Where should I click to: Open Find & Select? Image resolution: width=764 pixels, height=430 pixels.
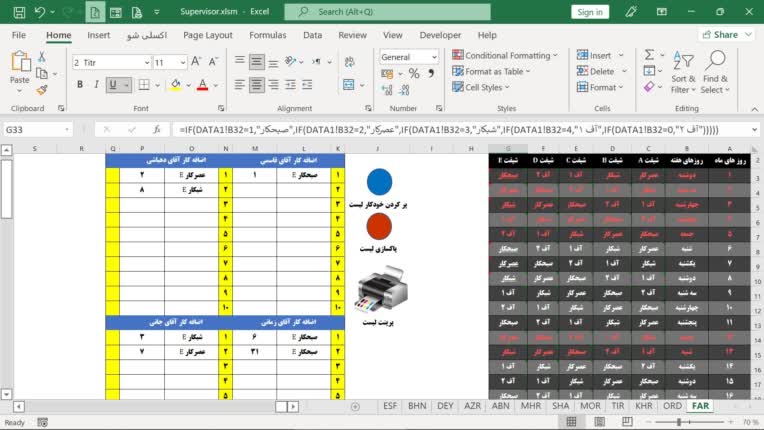pos(715,72)
